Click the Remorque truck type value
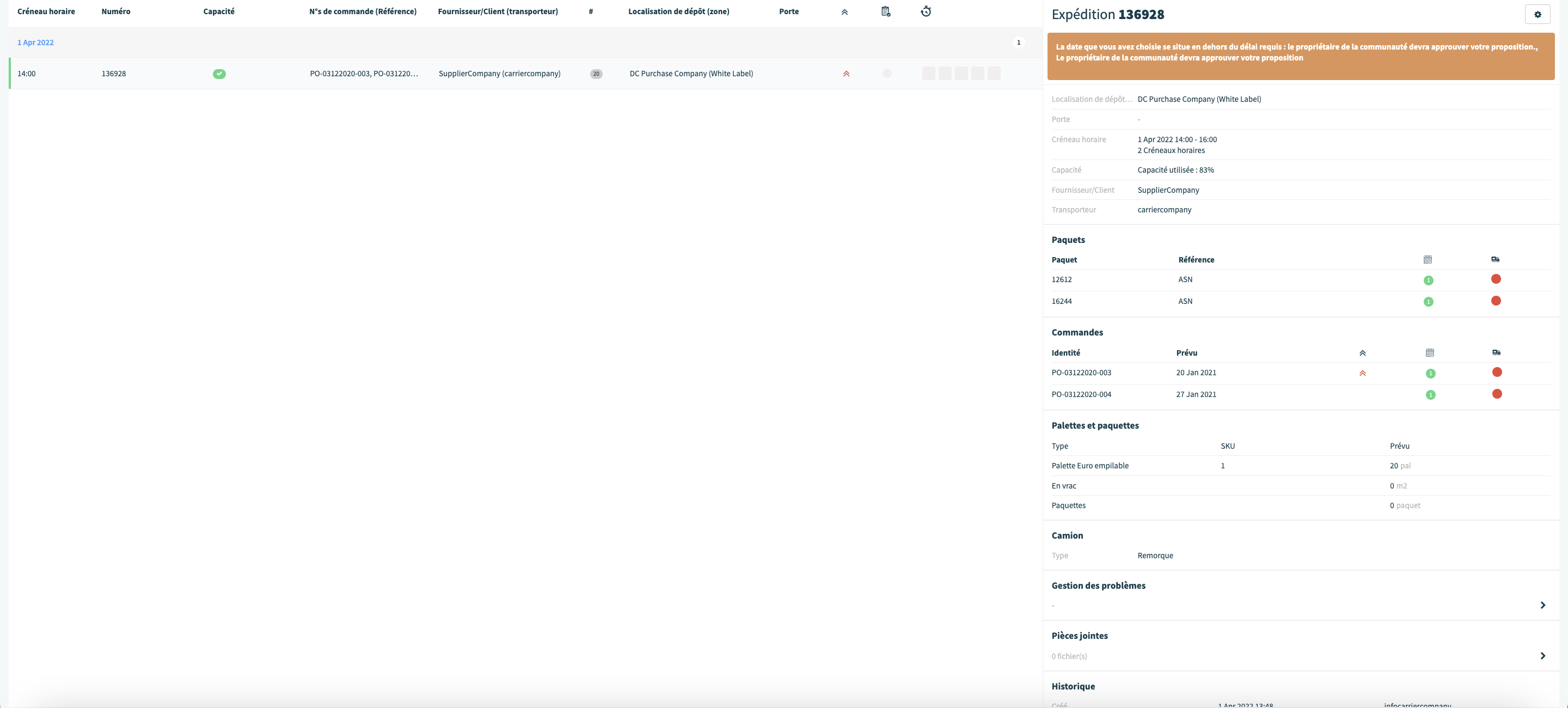 coord(1155,555)
